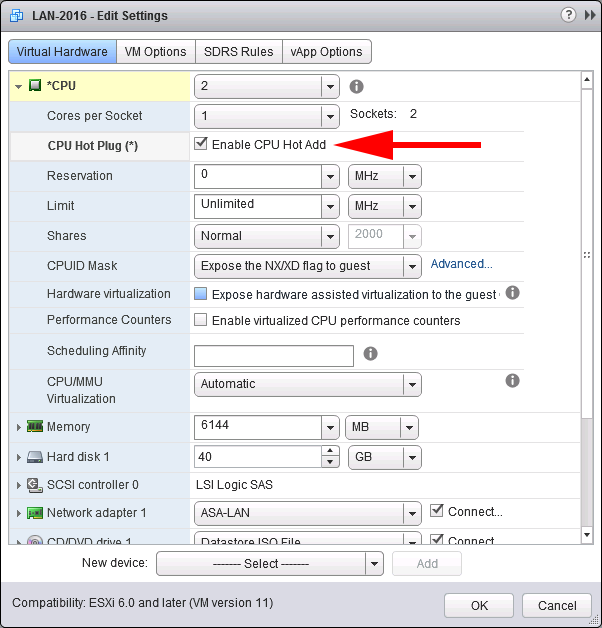Click the scrollbar up arrow

tap(587, 79)
